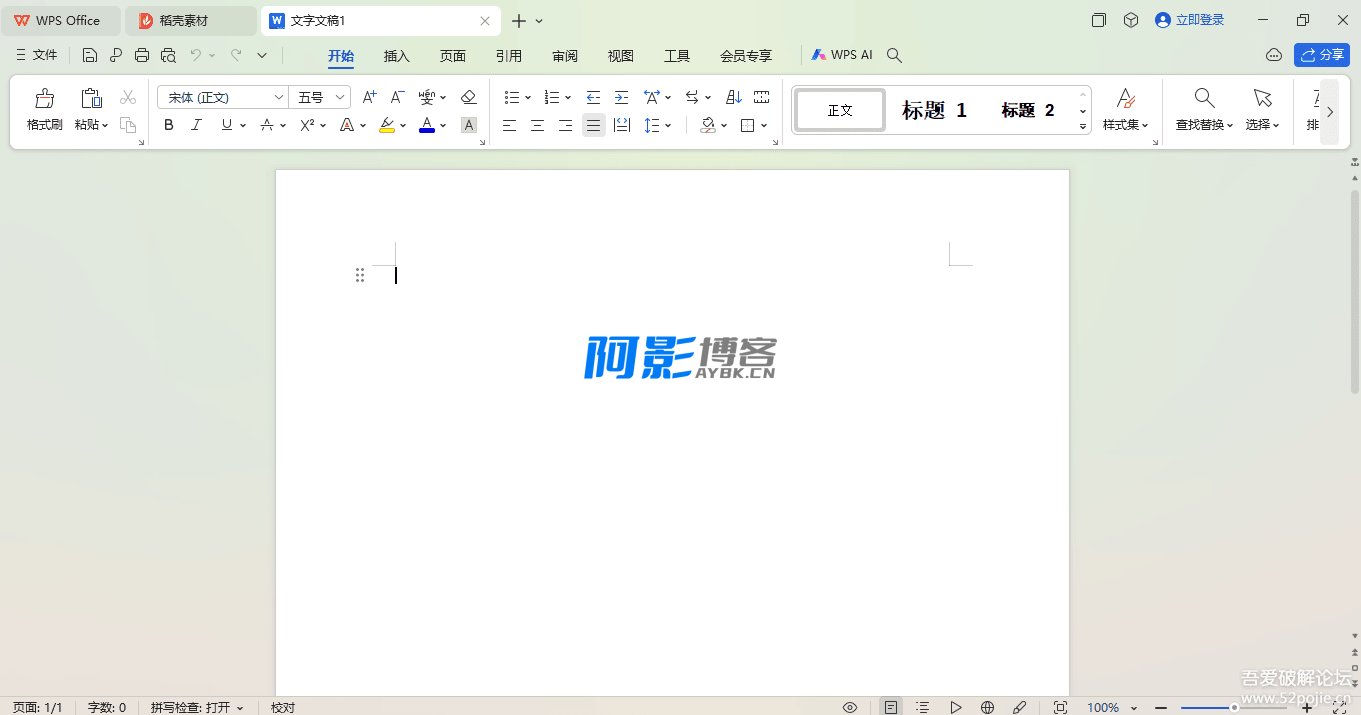
Task: Click the 分享 share button
Action: [1321, 56]
